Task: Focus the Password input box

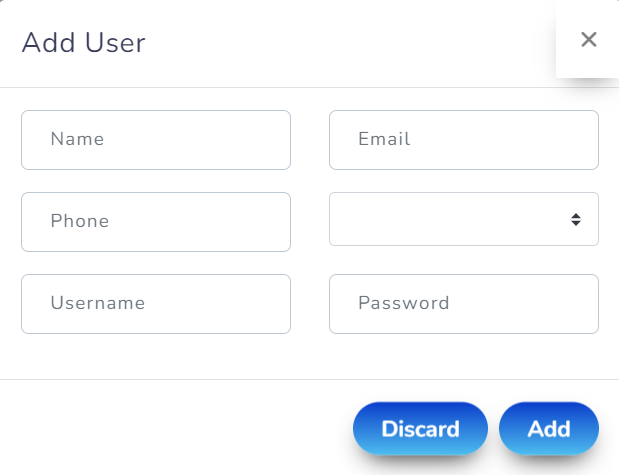Action: (x=464, y=304)
